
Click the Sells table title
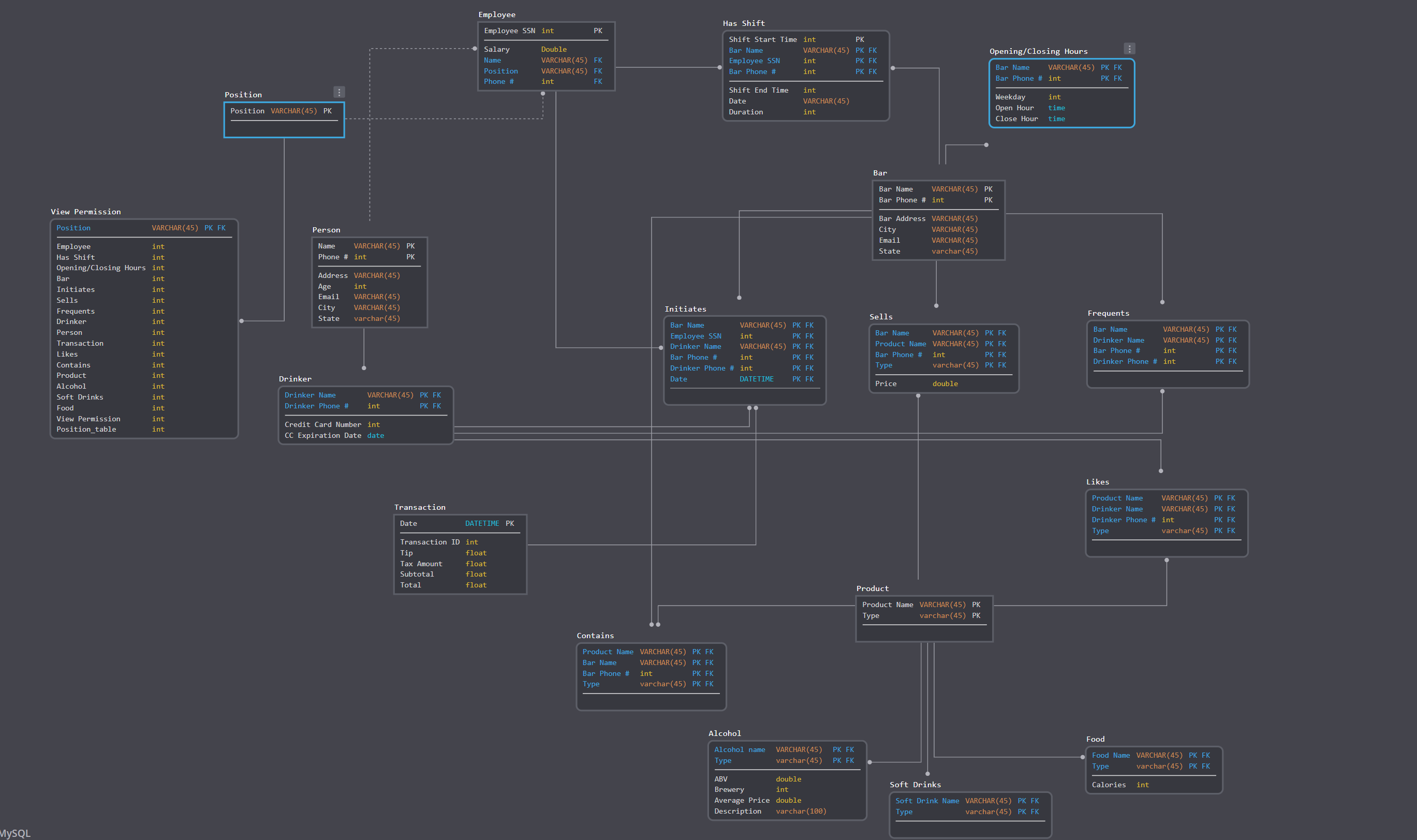(881, 317)
